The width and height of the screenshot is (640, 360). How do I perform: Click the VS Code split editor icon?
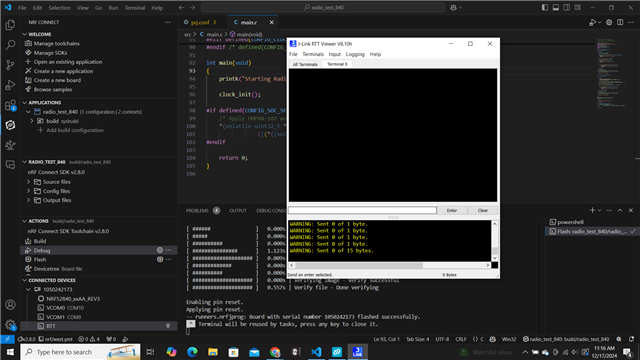pos(620,22)
